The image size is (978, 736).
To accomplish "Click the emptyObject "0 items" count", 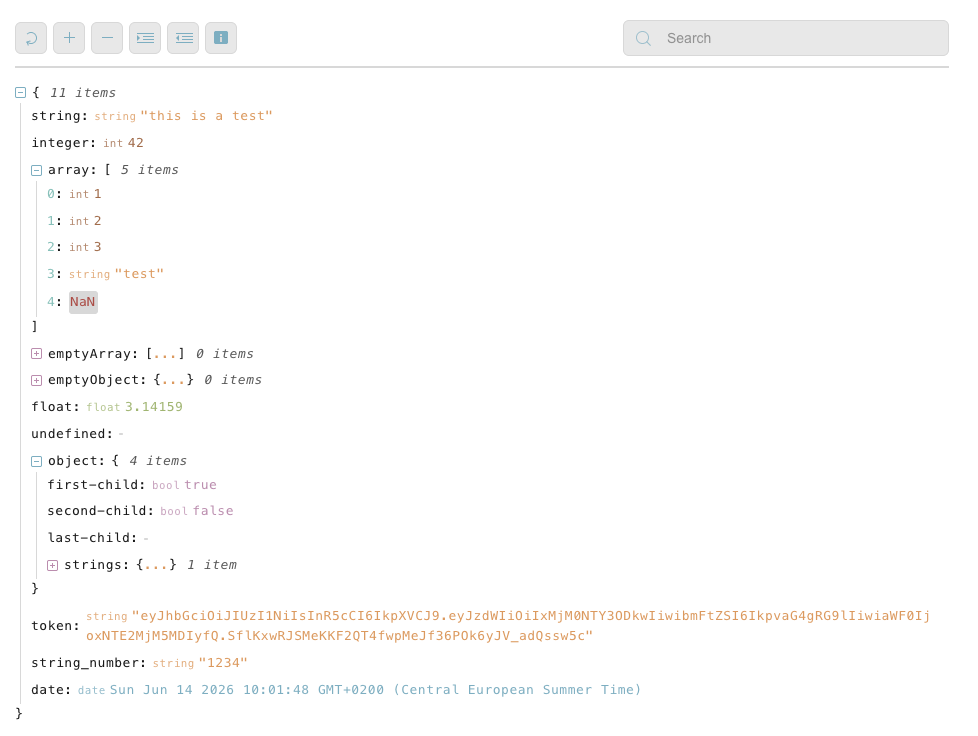I will click(x=233, y=380).
